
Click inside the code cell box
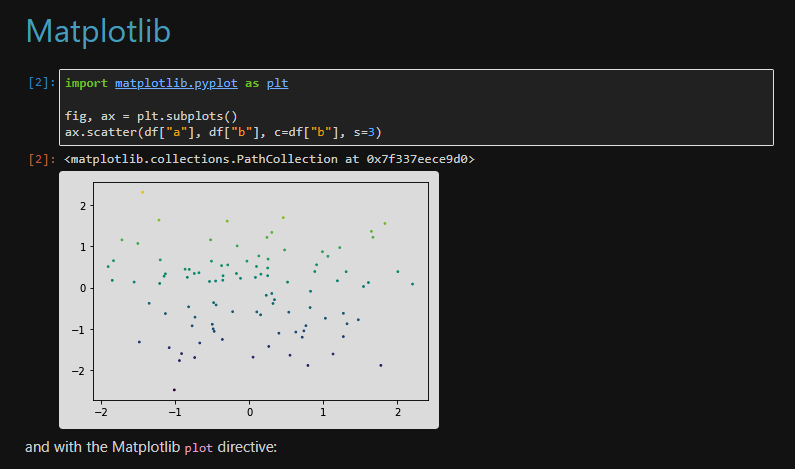pyautogui.click(x=416, y=107)
